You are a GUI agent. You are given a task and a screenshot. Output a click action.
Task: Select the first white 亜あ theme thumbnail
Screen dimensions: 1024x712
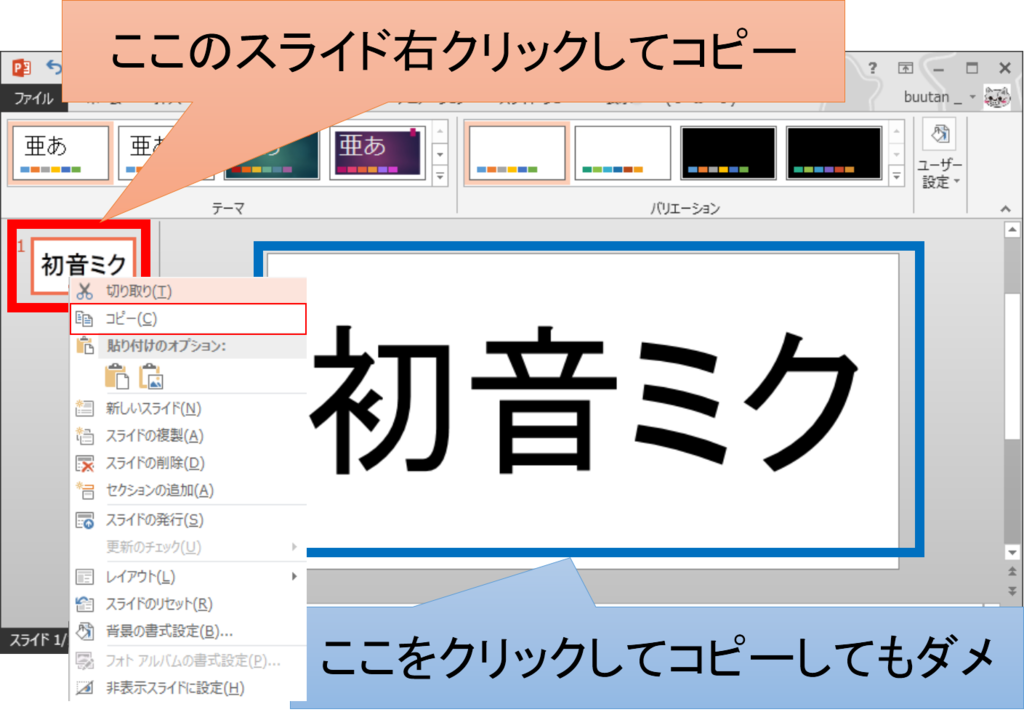[x=60, y=153]
